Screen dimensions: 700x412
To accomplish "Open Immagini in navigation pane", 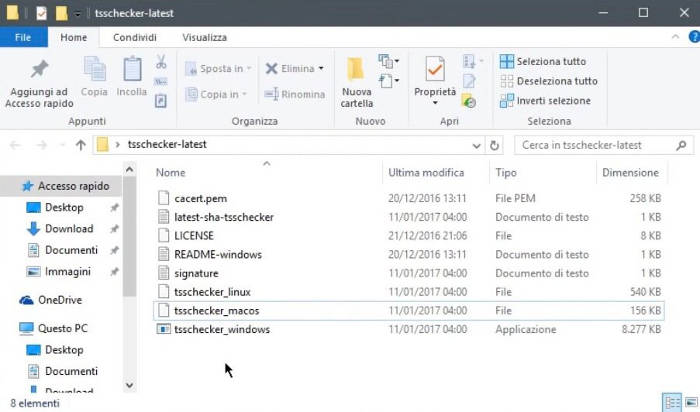I will coord(67,271).
